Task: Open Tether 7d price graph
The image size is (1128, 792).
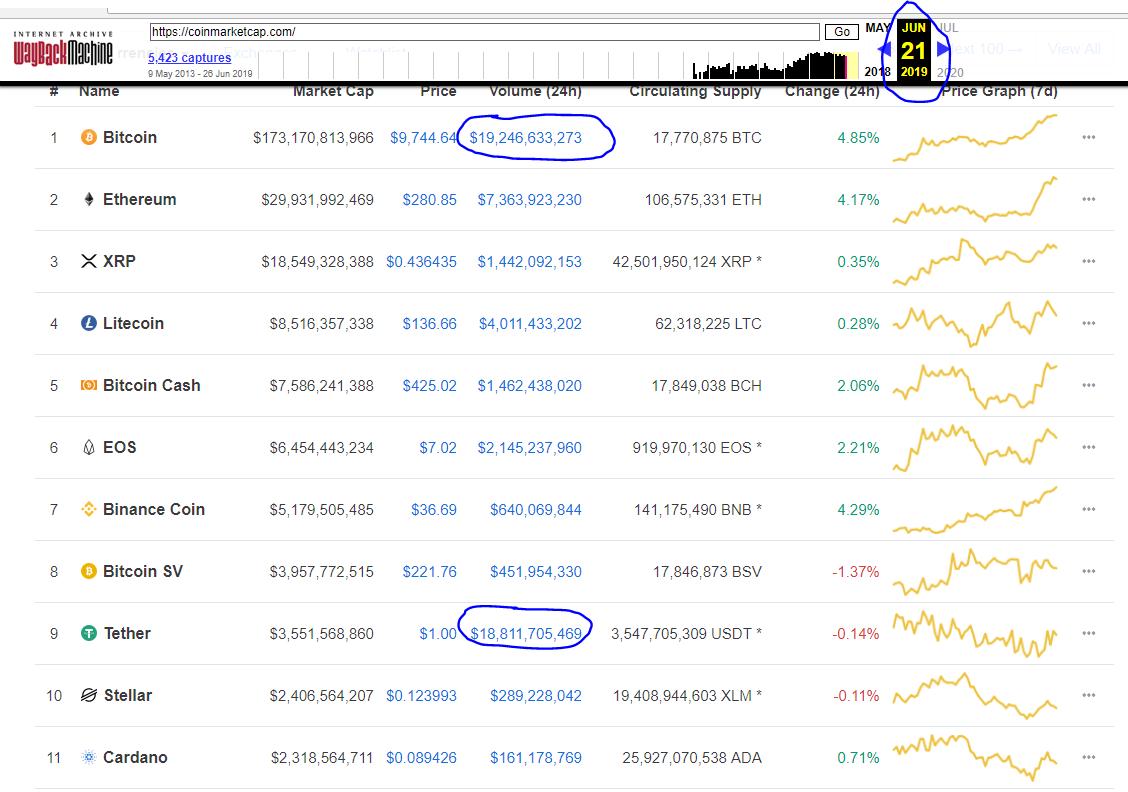Action: point(975,633)
